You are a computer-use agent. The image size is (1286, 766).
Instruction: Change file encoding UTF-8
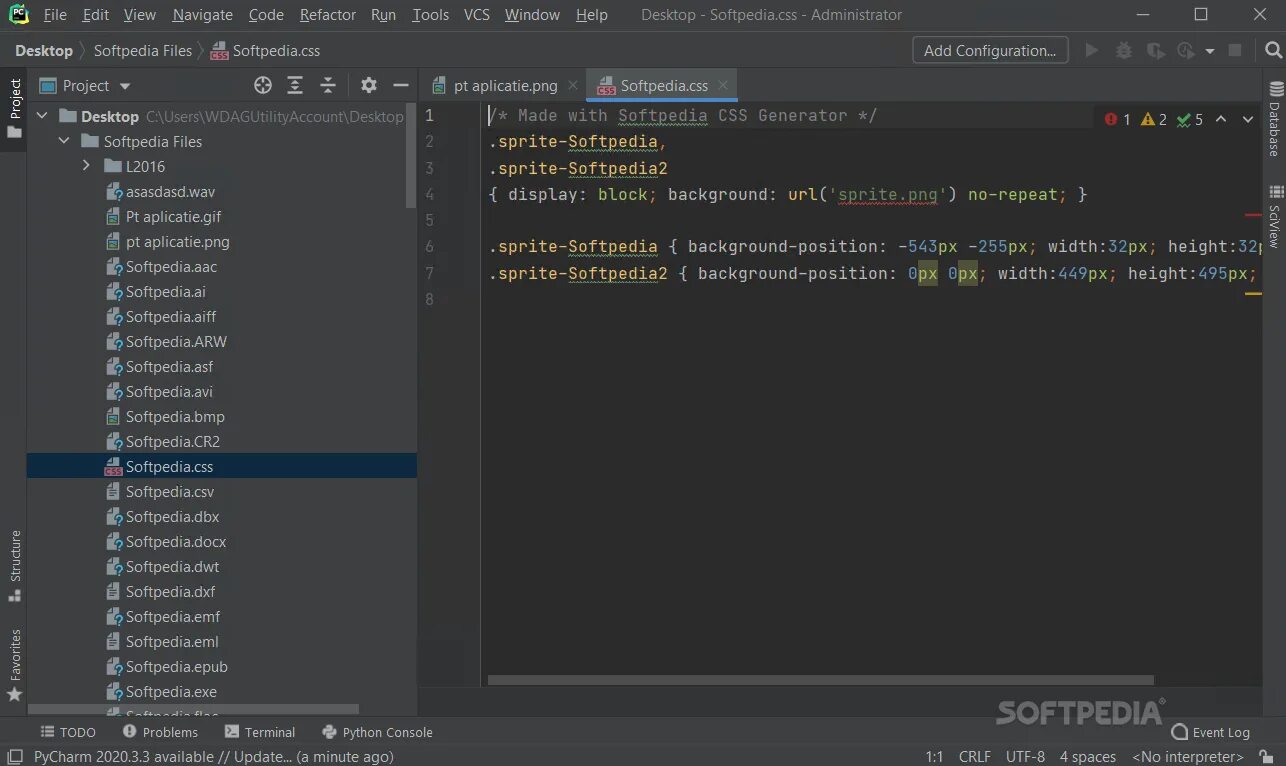tap(1025, 757)
